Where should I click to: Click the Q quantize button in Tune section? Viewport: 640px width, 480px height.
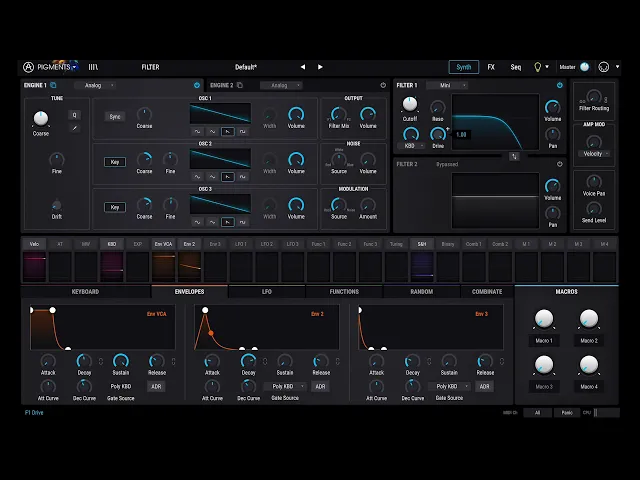coord(74,115)
